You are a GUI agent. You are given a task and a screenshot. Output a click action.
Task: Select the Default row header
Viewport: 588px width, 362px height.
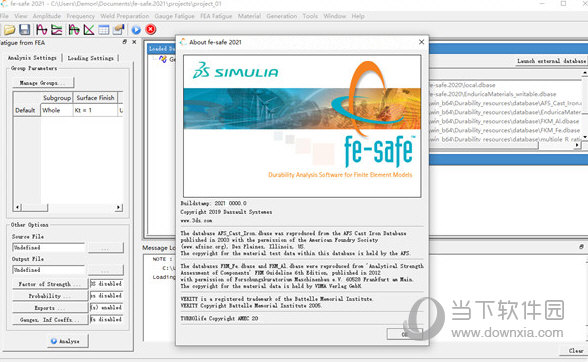tap(25, 110)
